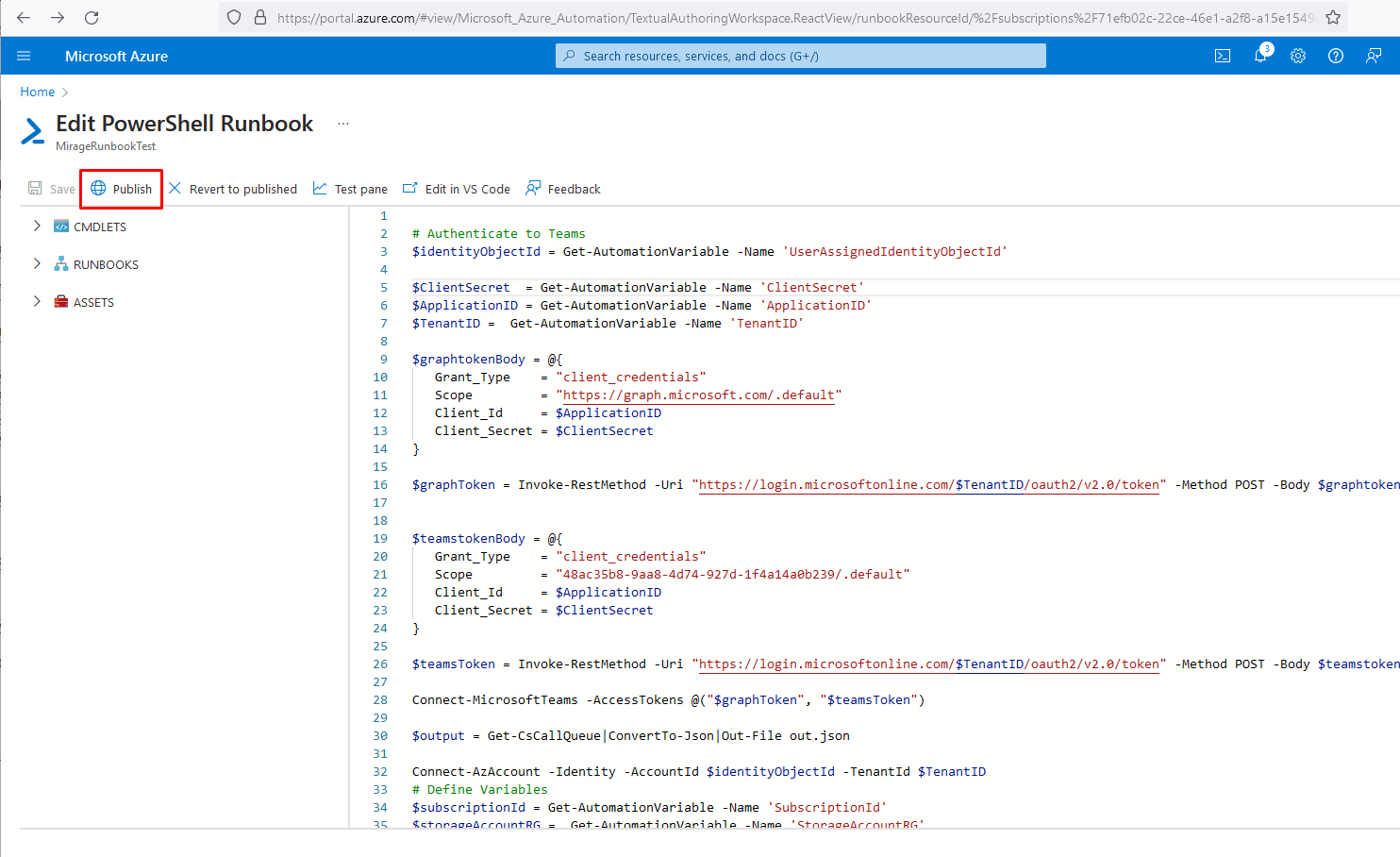
Task: Select the CMDLETS label
Action: pos(100,227)
